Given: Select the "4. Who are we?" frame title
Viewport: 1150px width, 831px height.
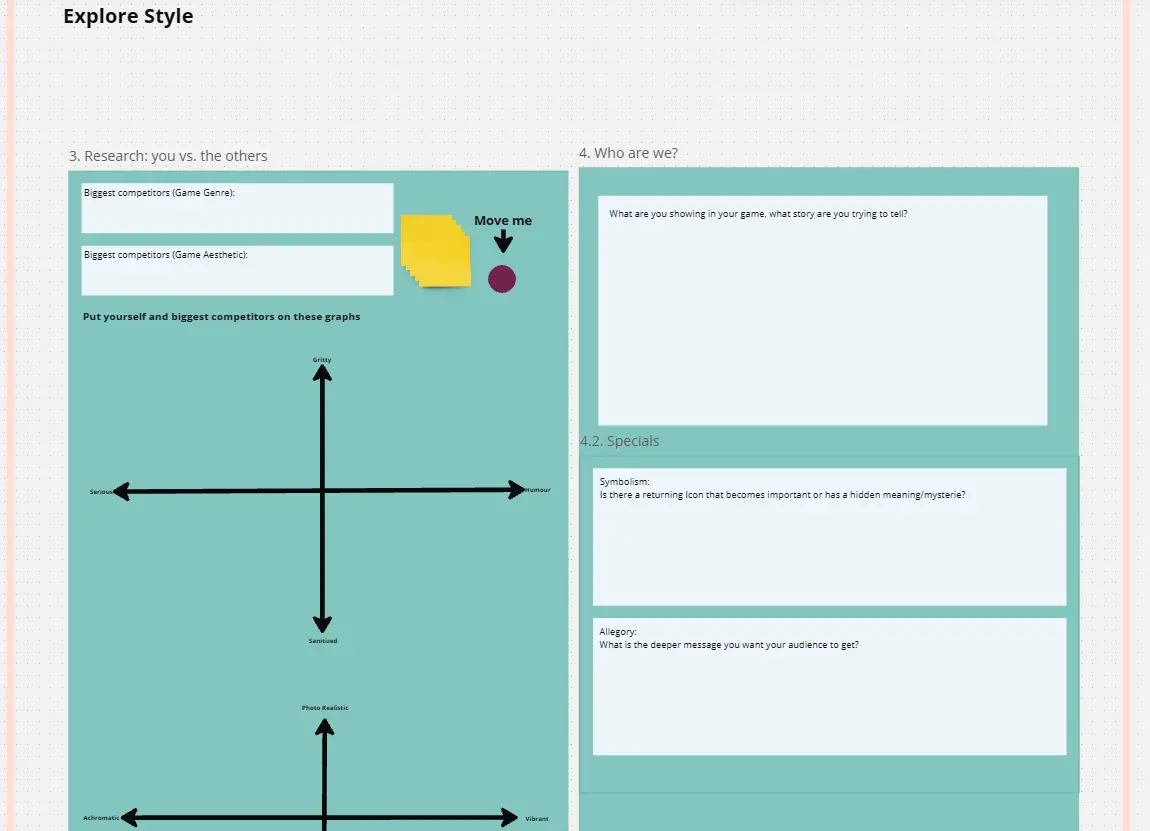Looking at the screenshot, I should 628,153.
